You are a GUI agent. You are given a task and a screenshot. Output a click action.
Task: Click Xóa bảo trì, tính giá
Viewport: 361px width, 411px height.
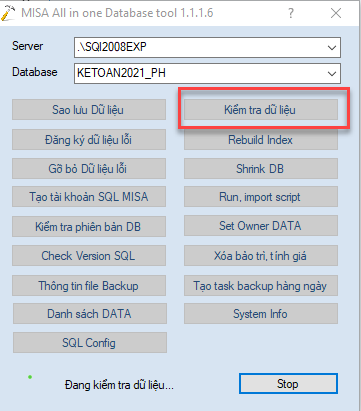click(x=261, y=256)
